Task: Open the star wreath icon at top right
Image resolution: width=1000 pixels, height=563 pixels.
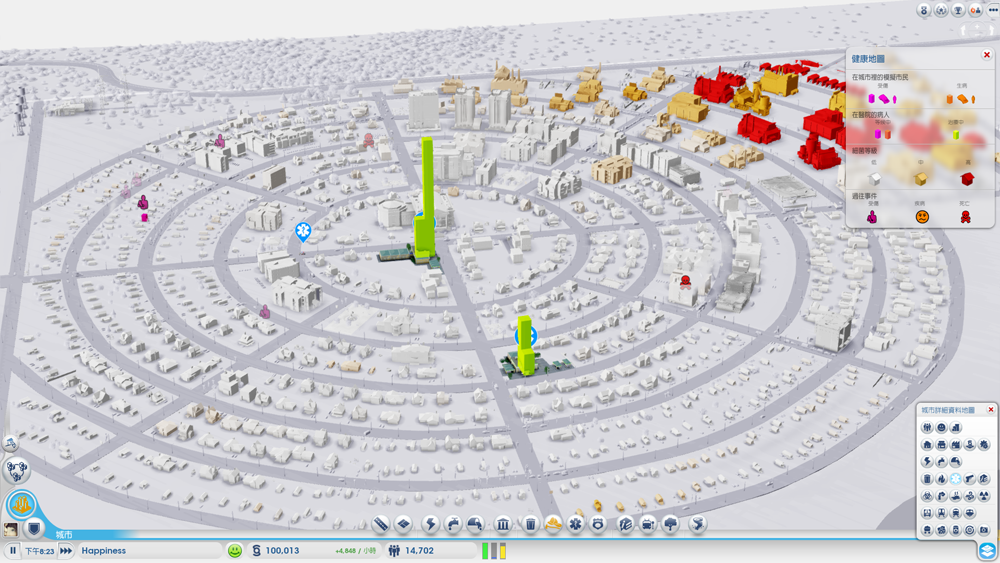Action: point(941,10)
